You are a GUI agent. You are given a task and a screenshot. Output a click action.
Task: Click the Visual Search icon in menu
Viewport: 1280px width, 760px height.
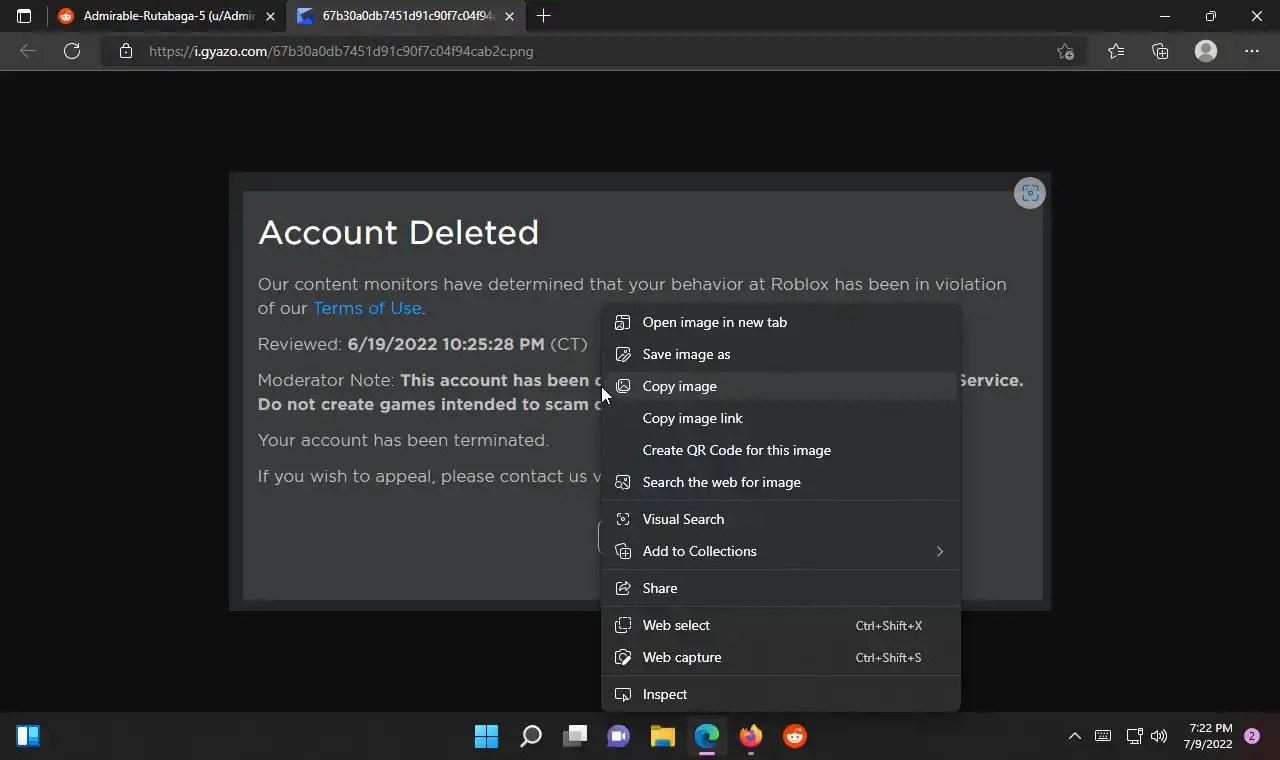623,519
